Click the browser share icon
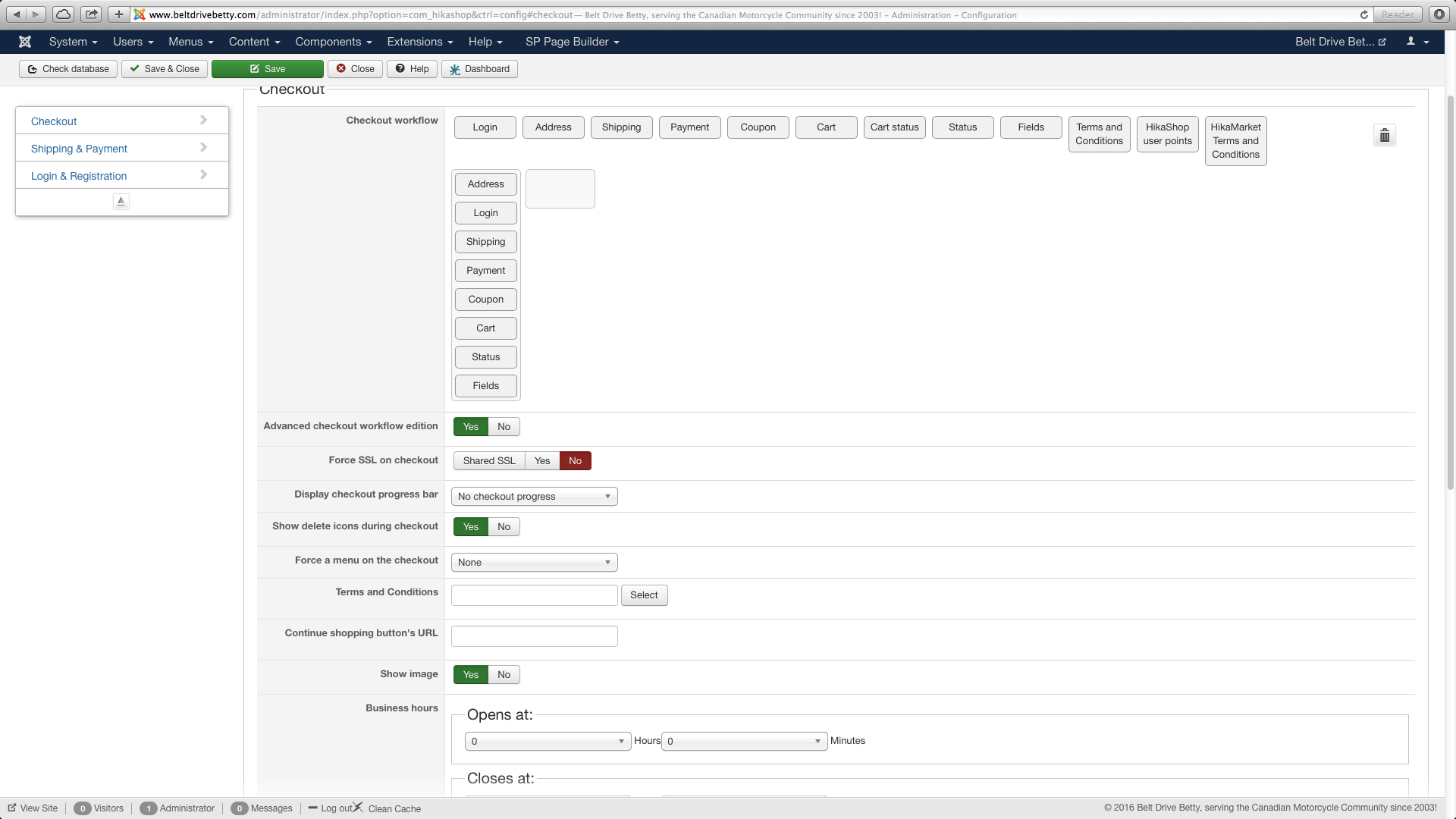Screen dimensions: 1456x819 coord(91,14)
